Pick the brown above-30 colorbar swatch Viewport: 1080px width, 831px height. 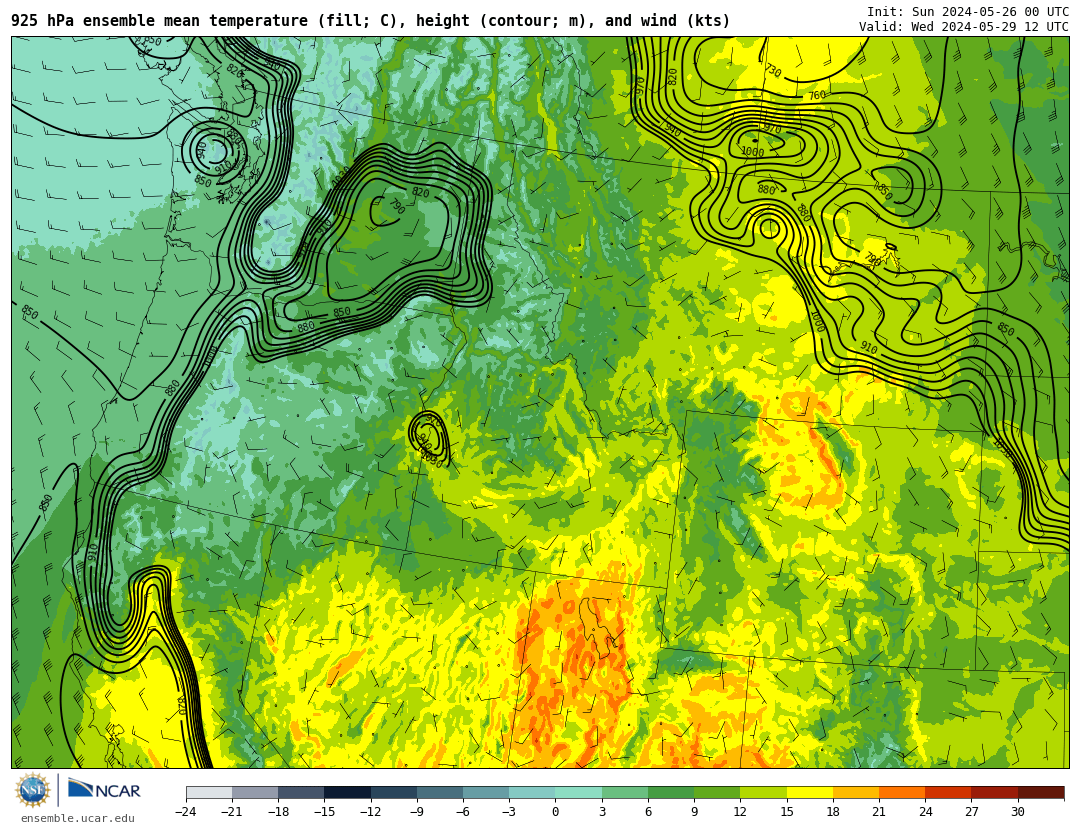click(x=1041, y=792)
